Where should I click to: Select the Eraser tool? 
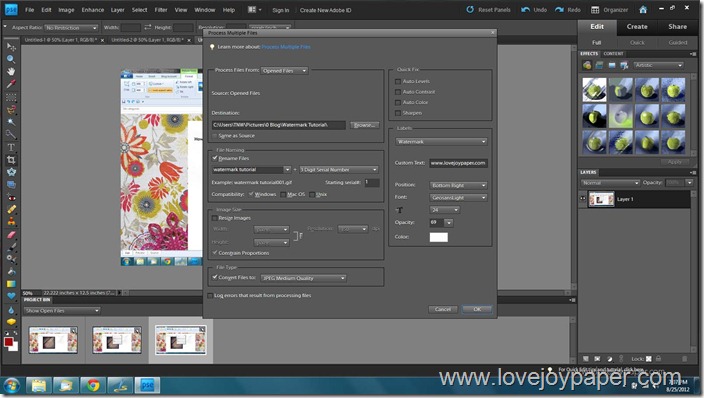click(x=11, y=234)
